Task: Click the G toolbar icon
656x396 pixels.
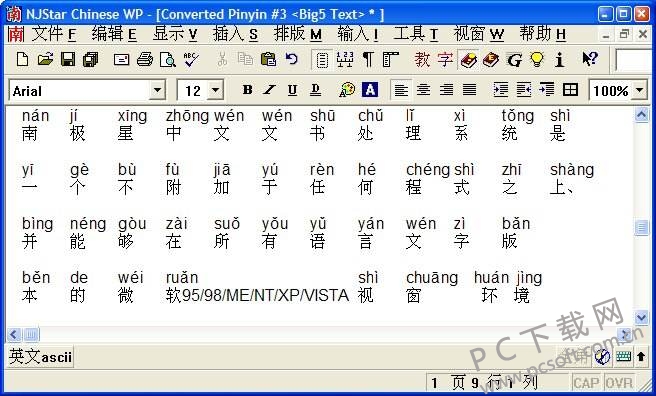Action: click(x=514, y=60)
